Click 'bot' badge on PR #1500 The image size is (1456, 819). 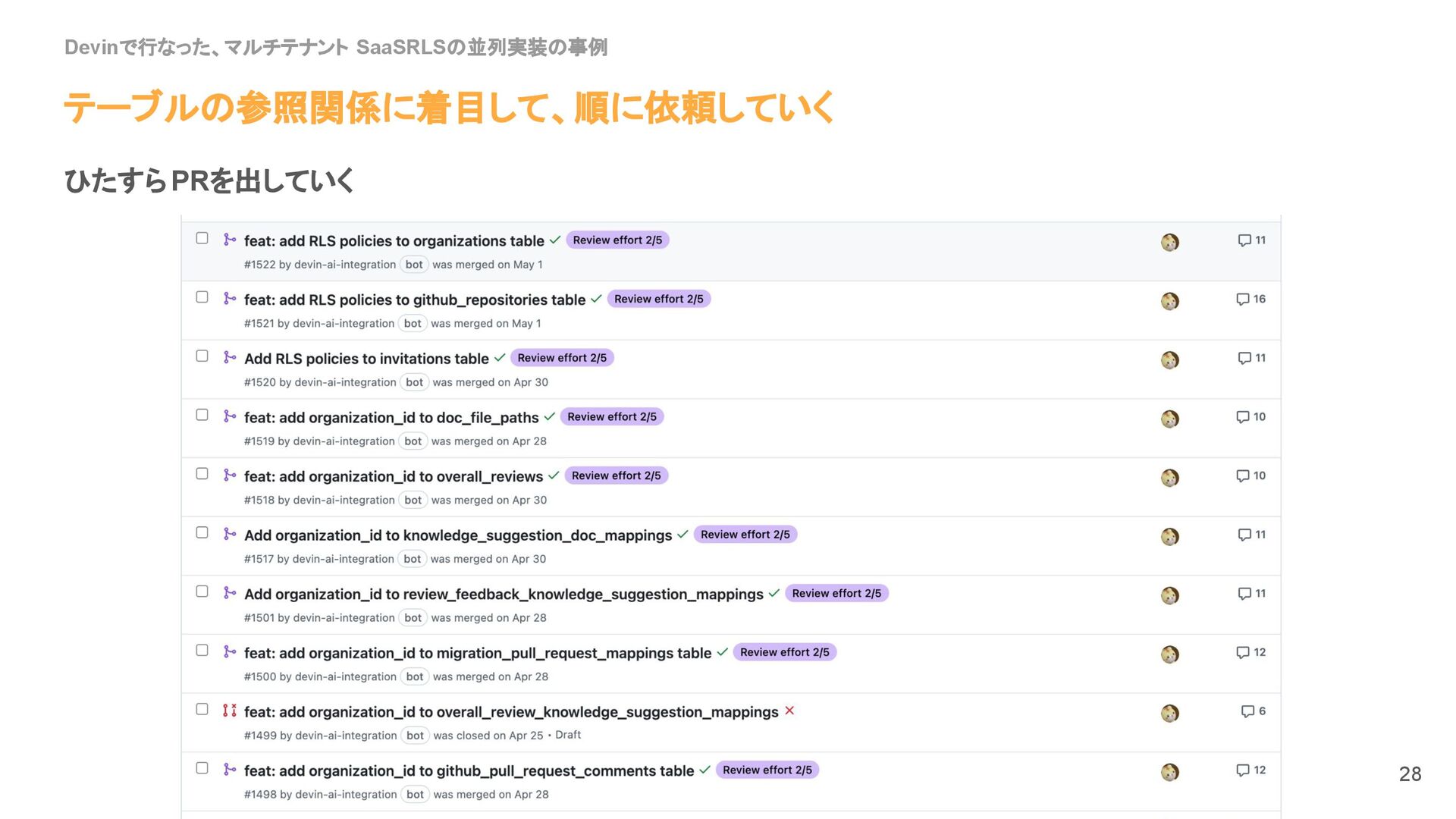click(x=415, y=677)
